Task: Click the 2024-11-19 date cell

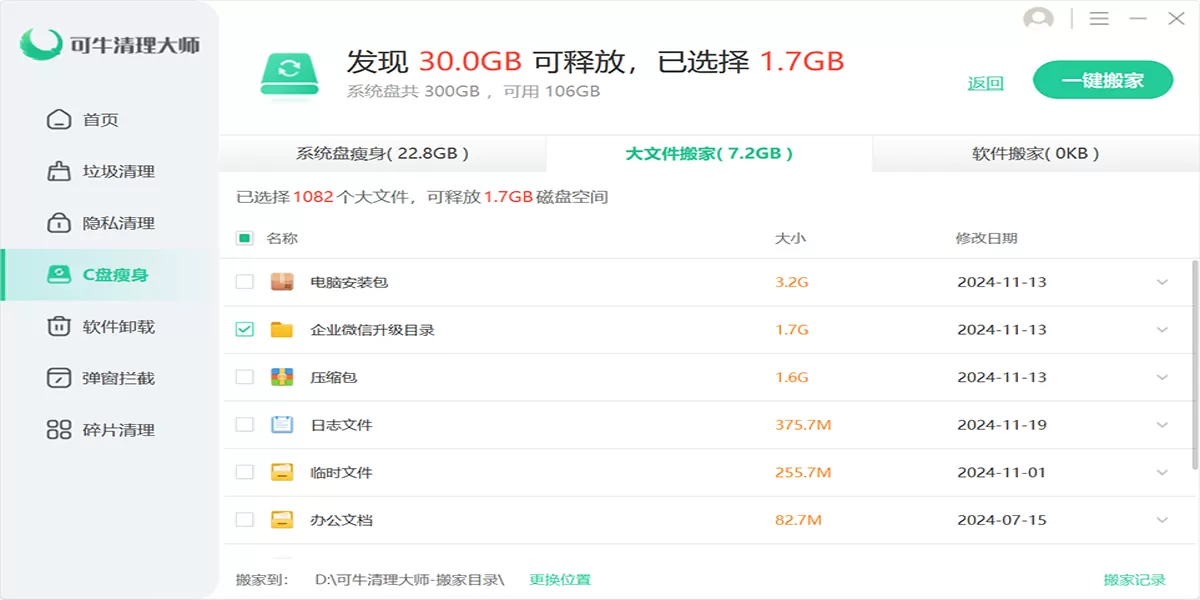Action: (1002, 425)
